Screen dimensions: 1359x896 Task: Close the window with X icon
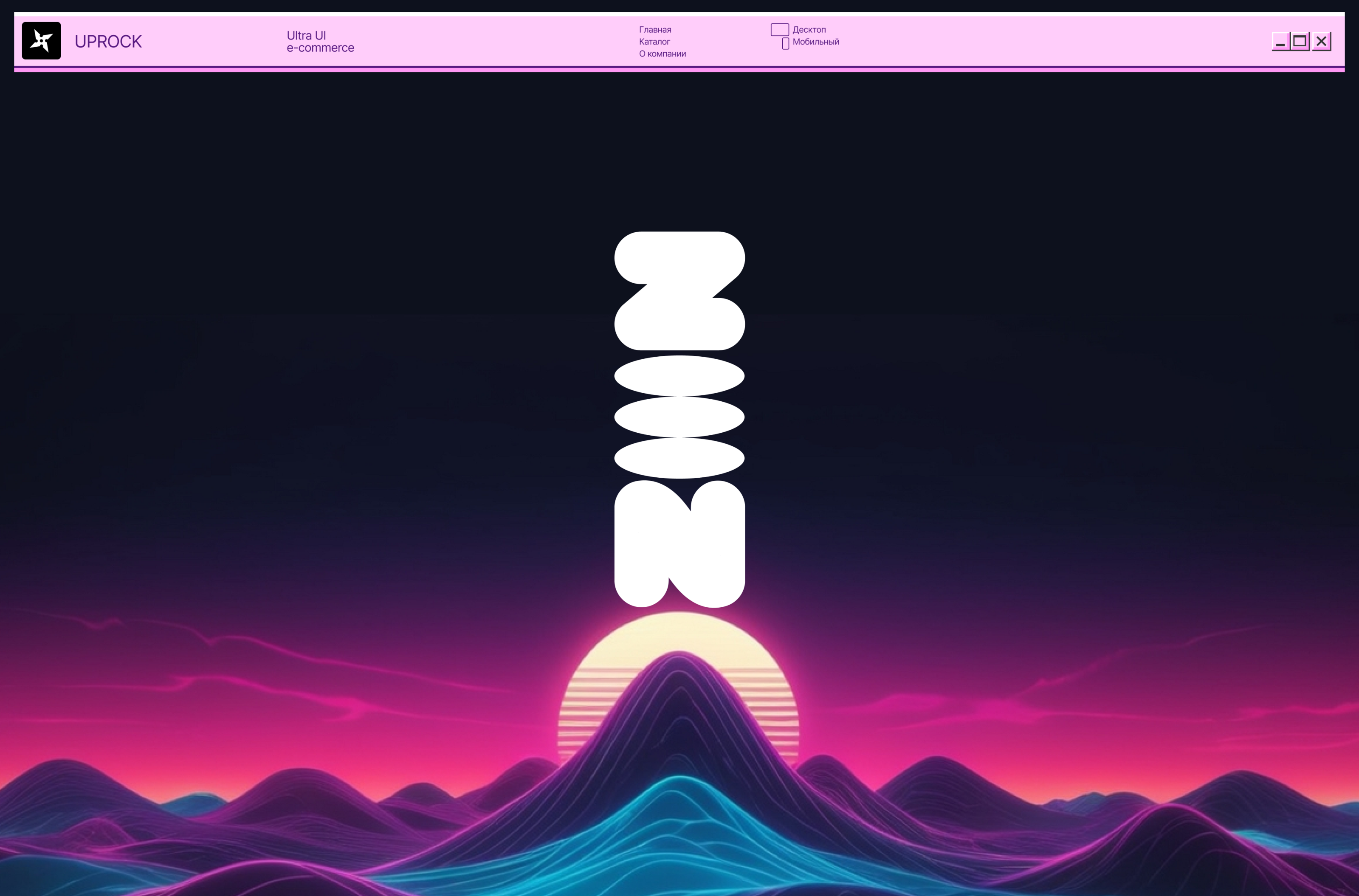pyautogui.click(x=1321, y=41)
